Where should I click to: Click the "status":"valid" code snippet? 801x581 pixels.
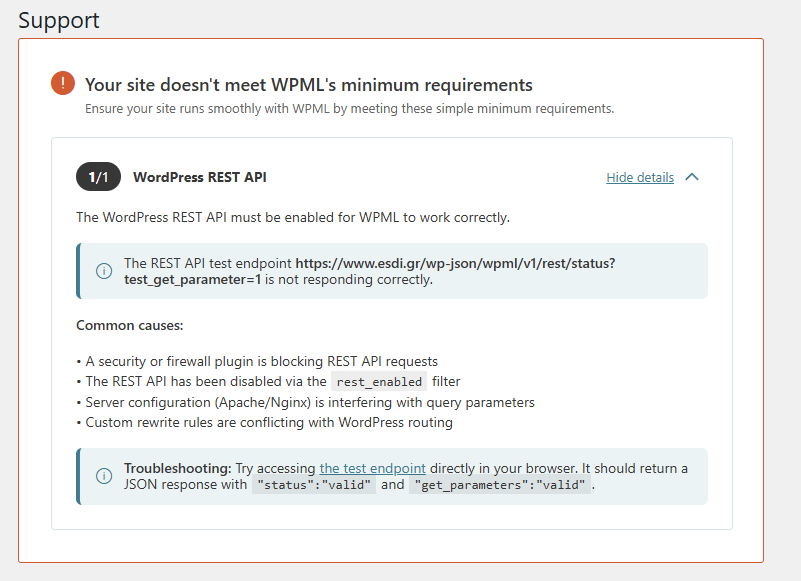(315, 485)
